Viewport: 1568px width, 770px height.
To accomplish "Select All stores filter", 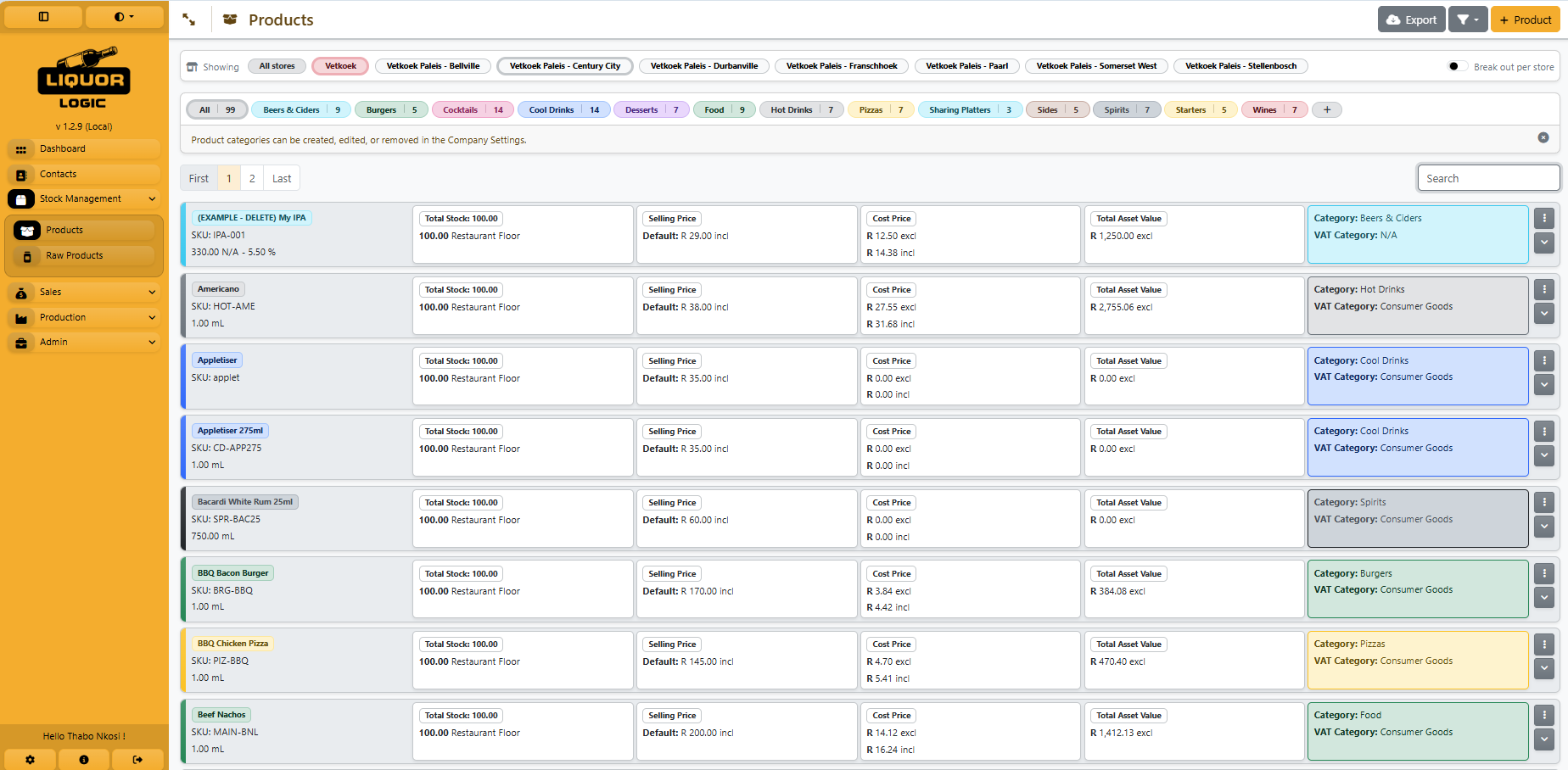I will point(277,66).
